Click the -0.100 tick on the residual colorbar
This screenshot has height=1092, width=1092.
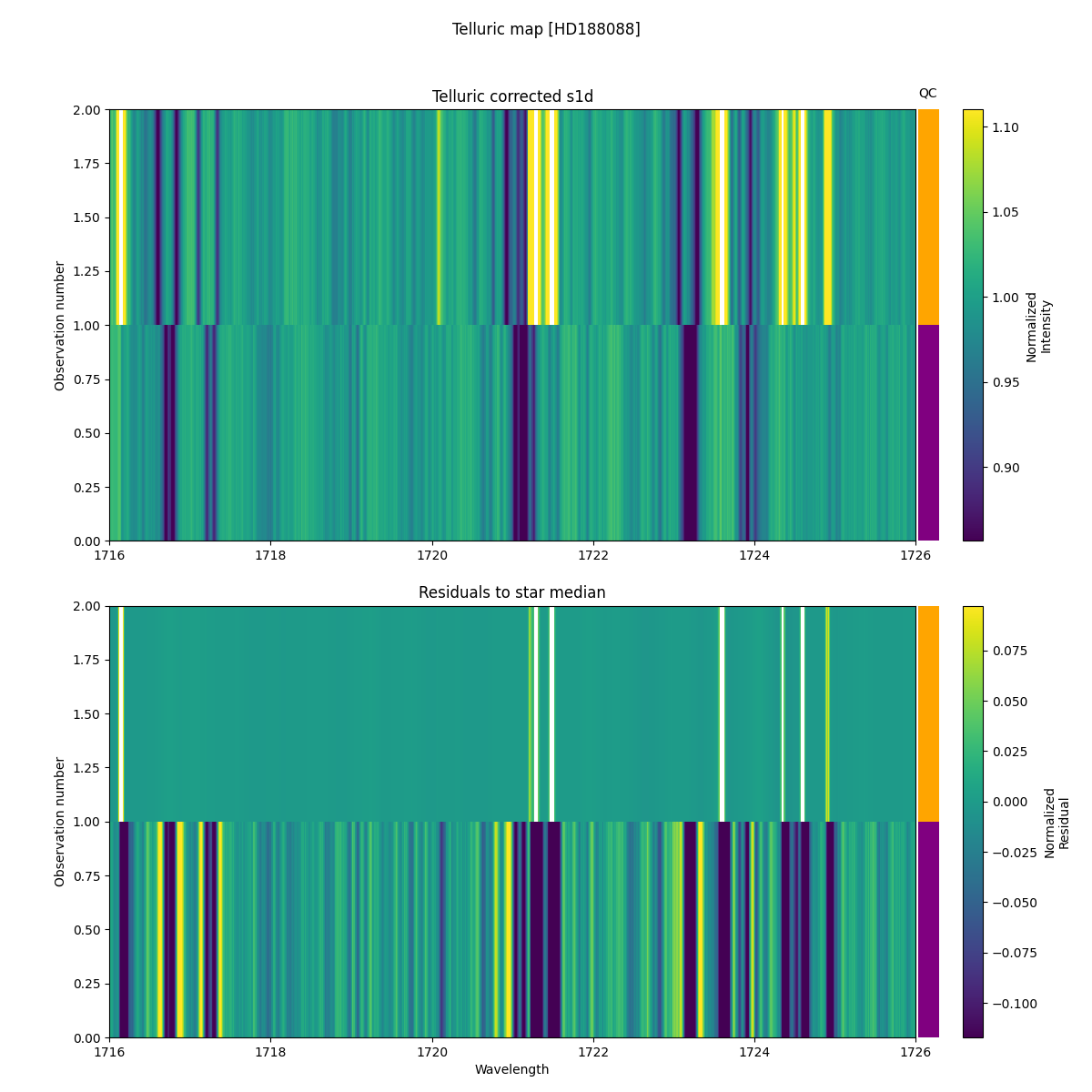point(1013,1004)
